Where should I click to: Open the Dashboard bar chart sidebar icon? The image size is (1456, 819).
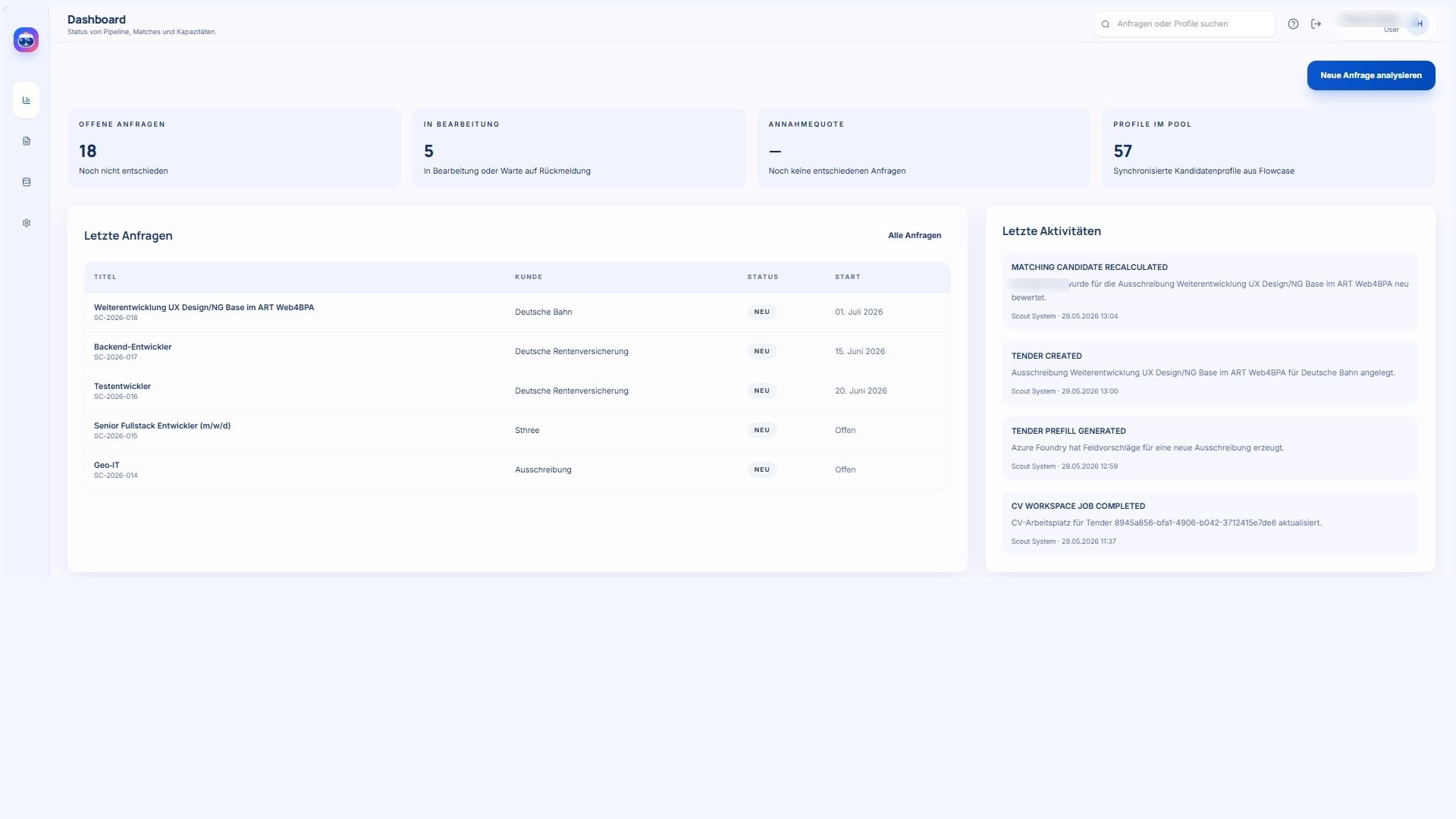27,100
